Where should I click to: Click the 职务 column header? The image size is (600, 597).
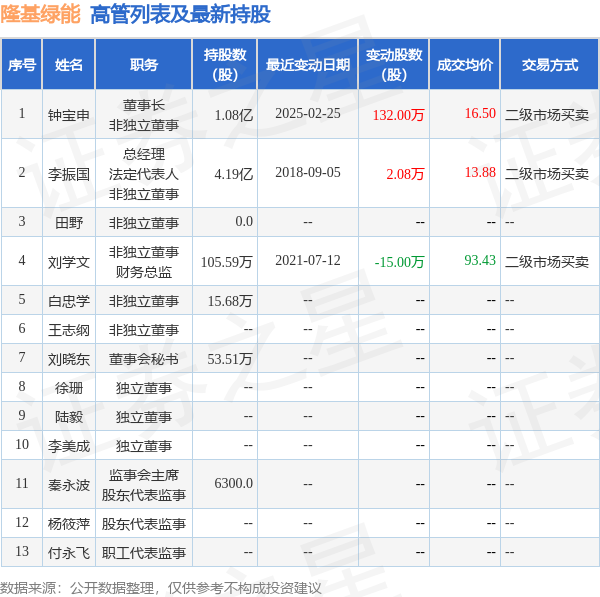[143, 64]
